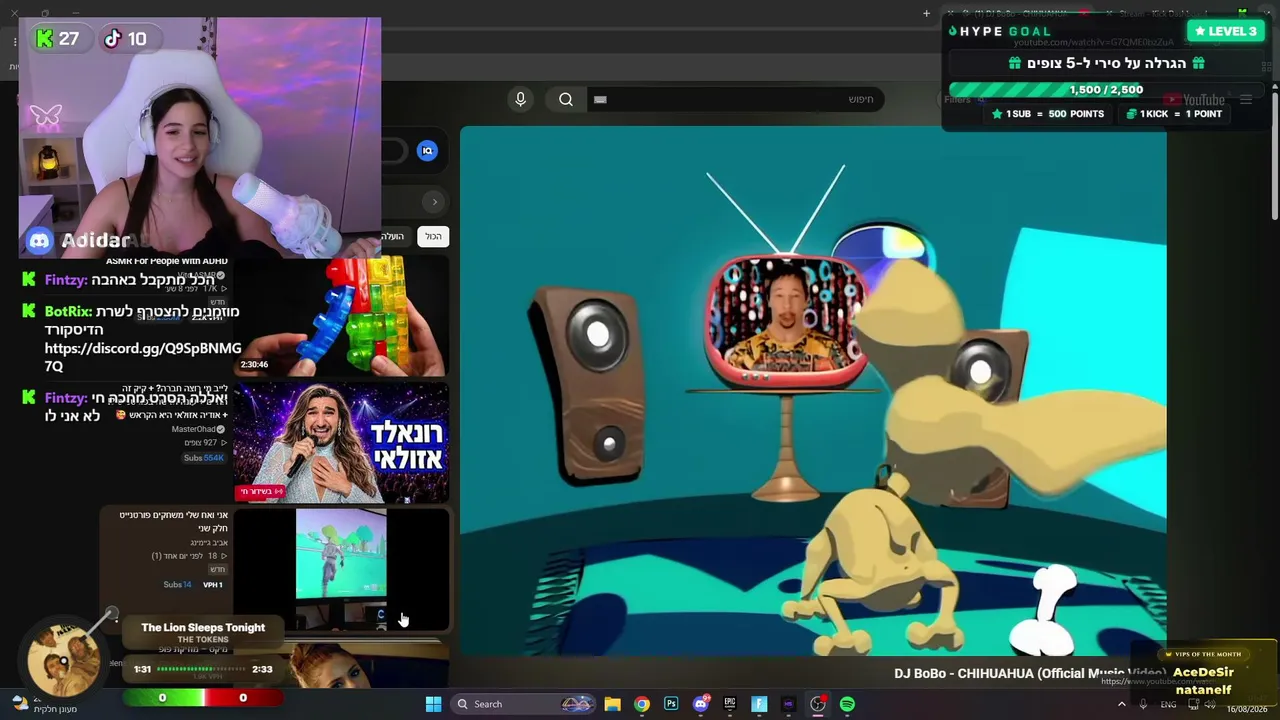1280x720 pixels.
Task: Open the Fortnite gameplay video thumbnail
Action: [x=340, y=568]
